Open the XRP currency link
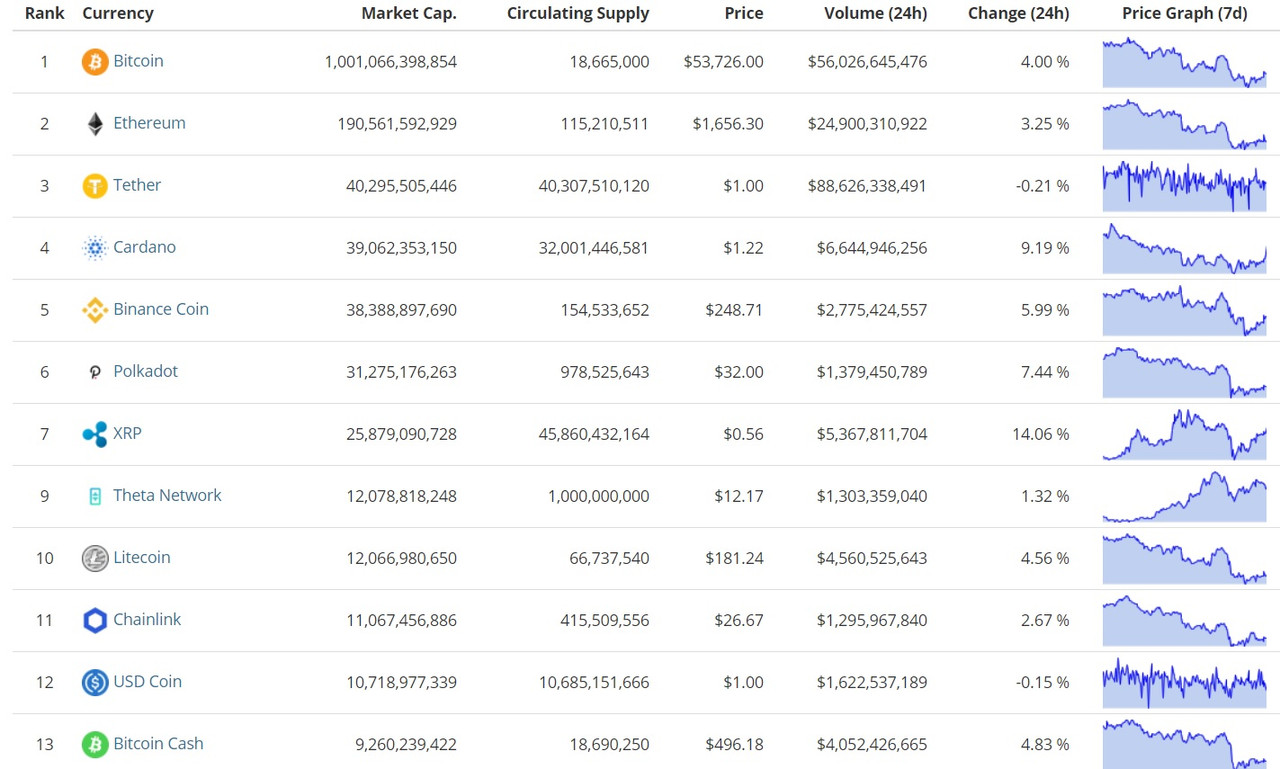The height and width of the screenshot is (769, 1280). click(x=127, y=433)
